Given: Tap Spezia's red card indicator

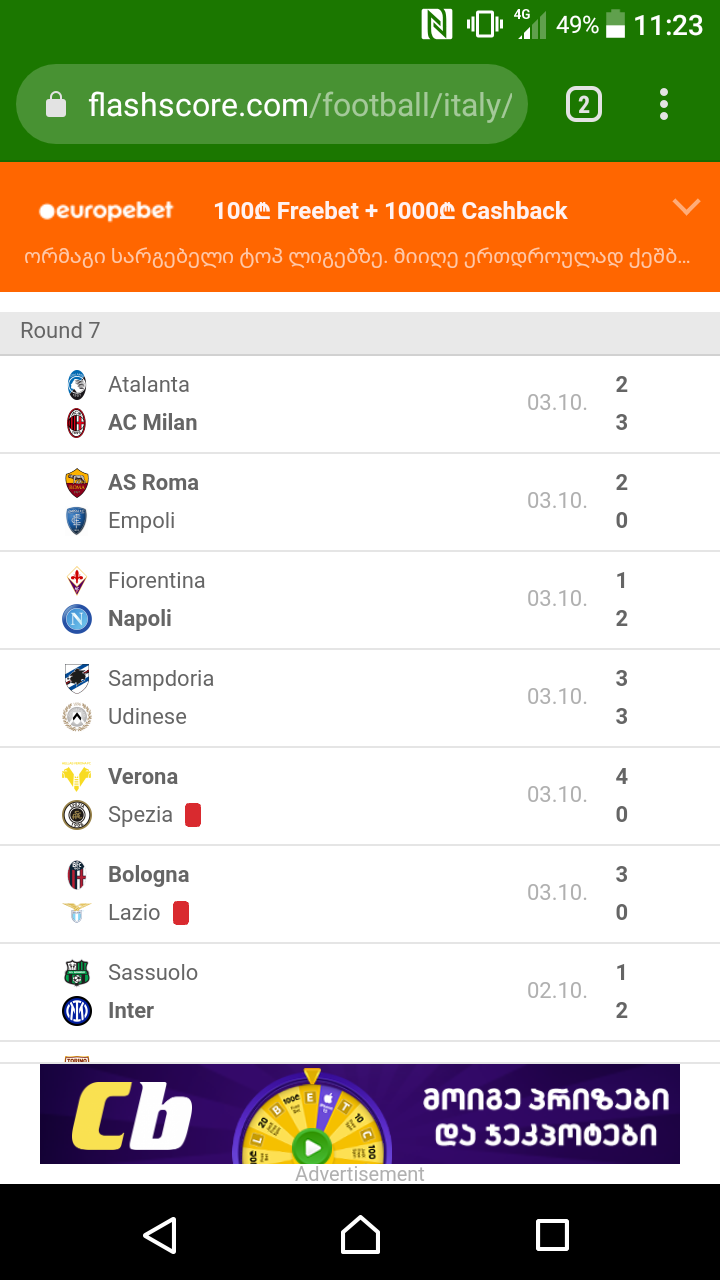Looking at the screenshot, I should (193, 815).
